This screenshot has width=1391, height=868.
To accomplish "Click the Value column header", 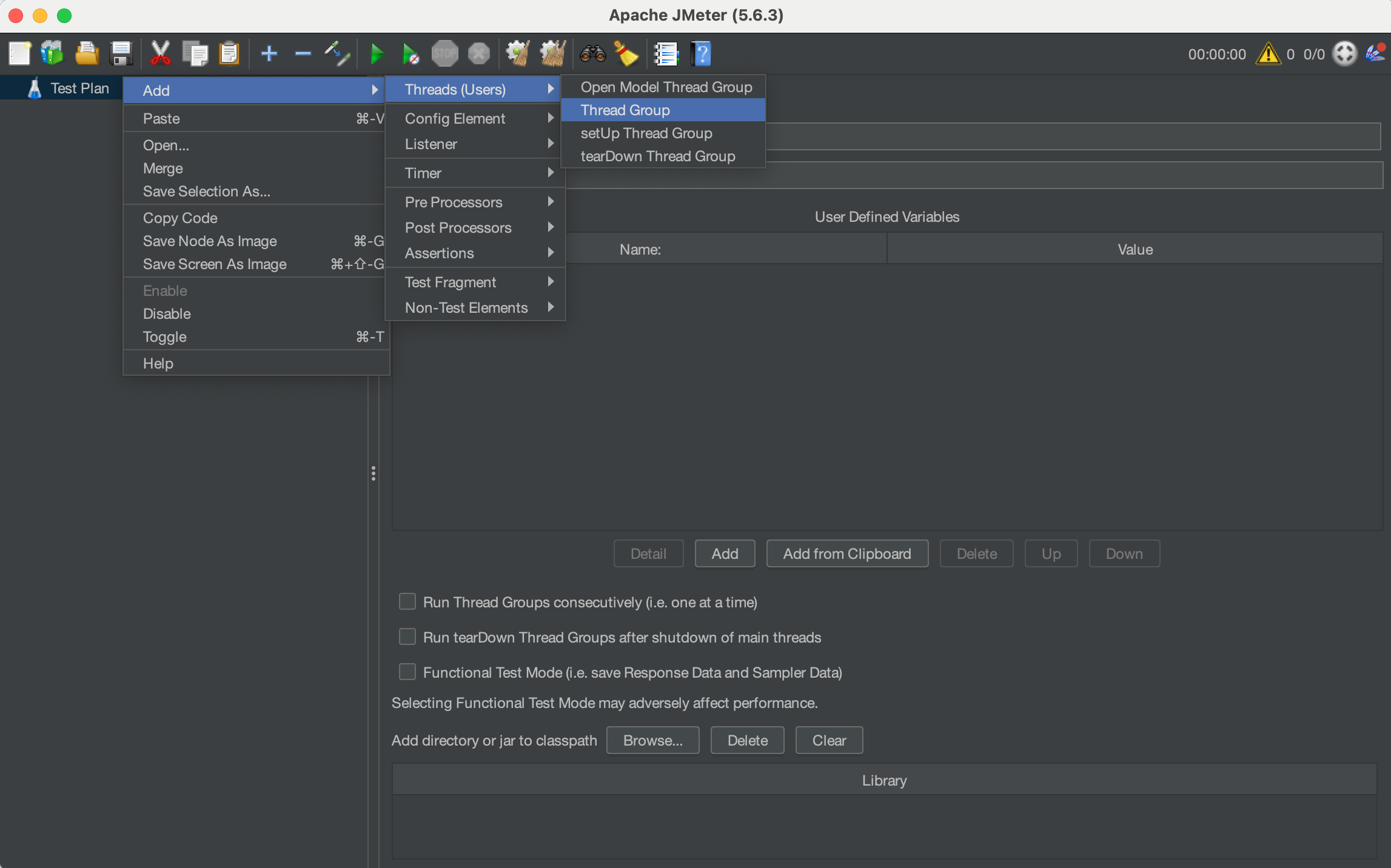I will coord(1135,249).
